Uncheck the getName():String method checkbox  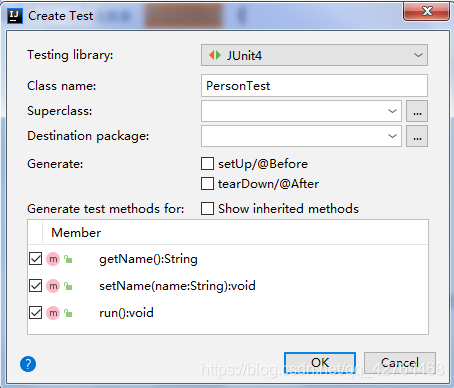click(x=35, y=259)
